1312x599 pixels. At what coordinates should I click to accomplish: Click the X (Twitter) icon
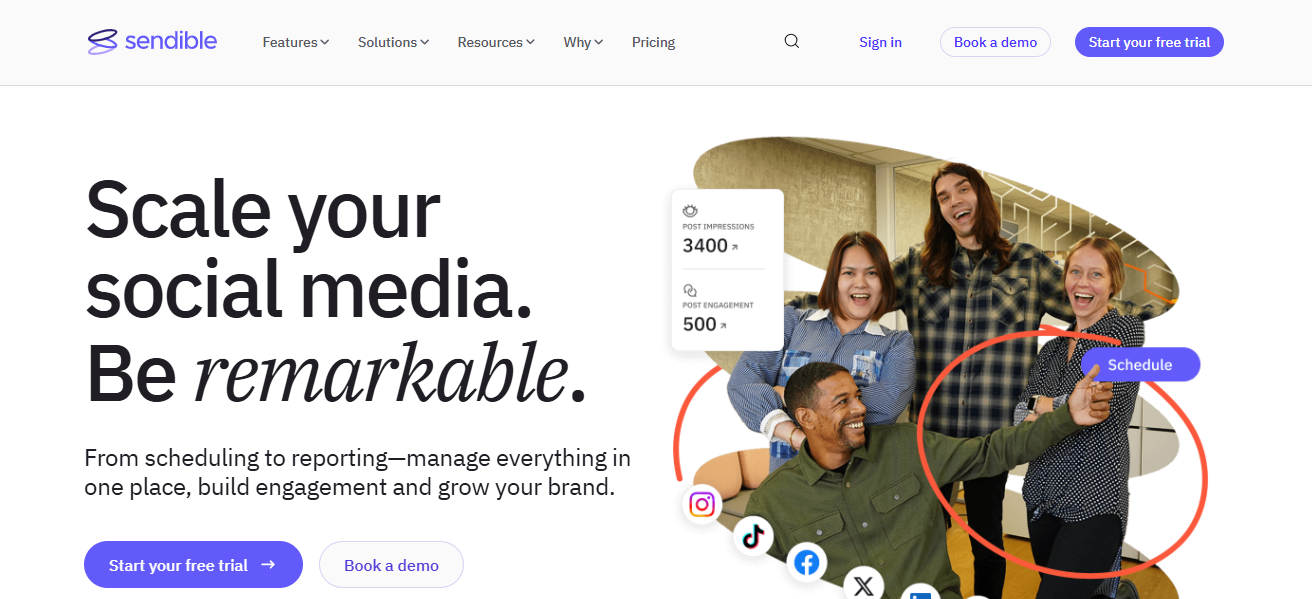point(864,585)
